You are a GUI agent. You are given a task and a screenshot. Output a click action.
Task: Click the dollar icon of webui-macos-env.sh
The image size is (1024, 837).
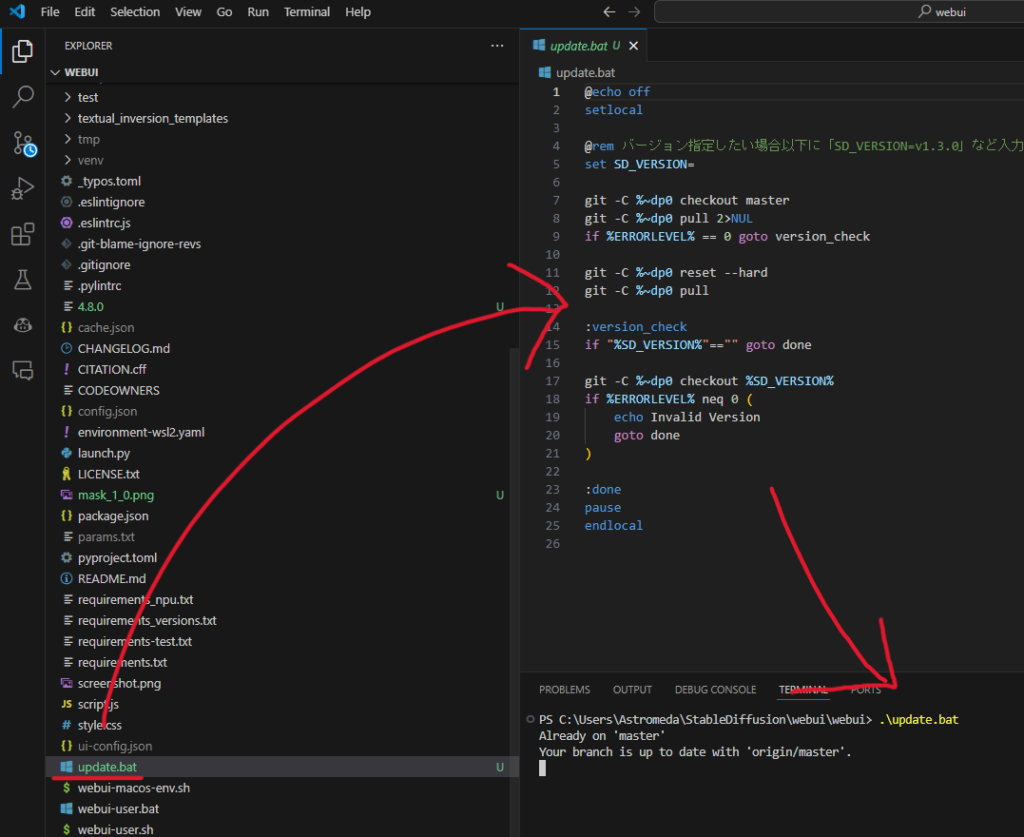pos(66,787)
